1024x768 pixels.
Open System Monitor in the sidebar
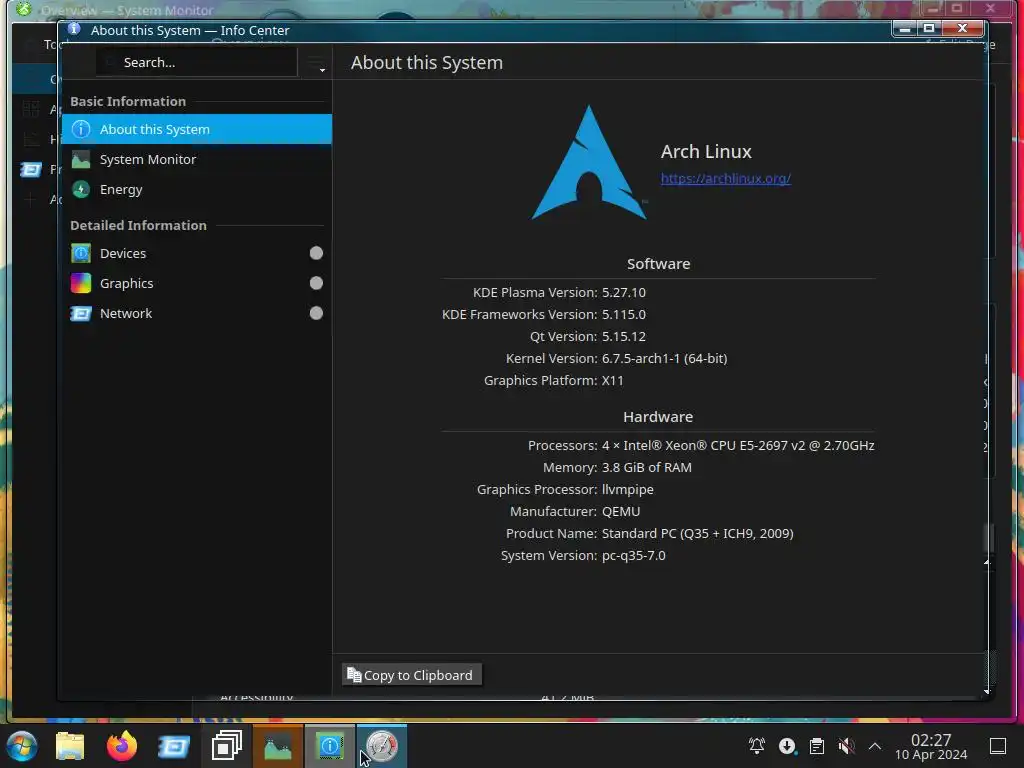pyautogui.click(x=197, y=159)
